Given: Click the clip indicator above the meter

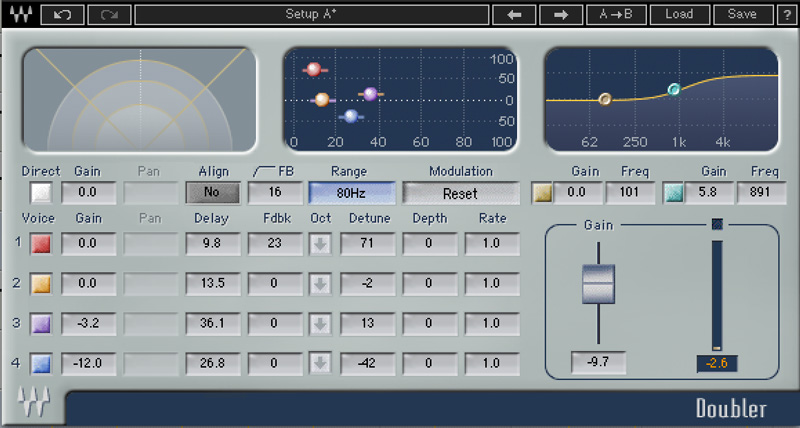Looking at the screenshot, I should pos(717,224).
